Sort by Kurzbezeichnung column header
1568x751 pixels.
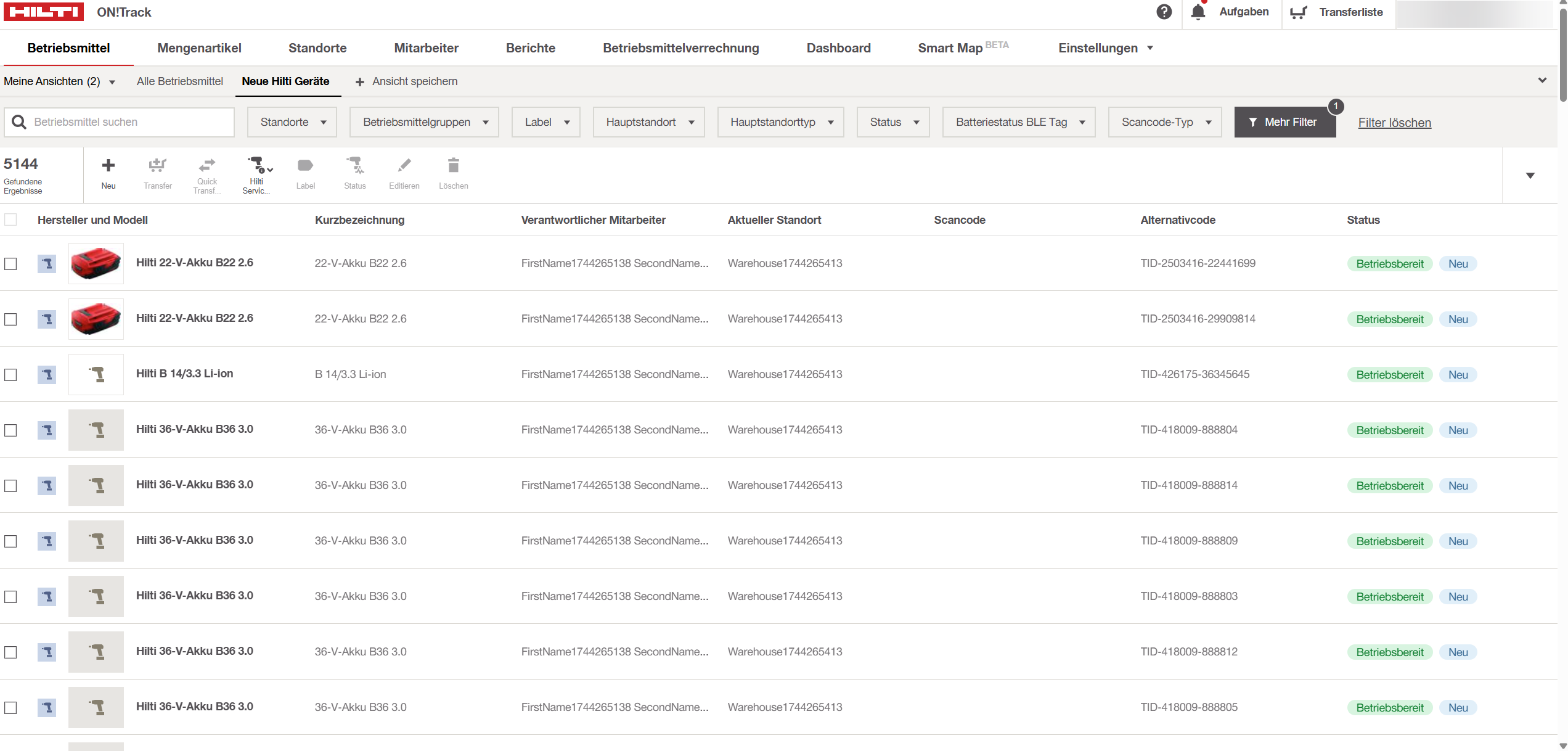359,220
